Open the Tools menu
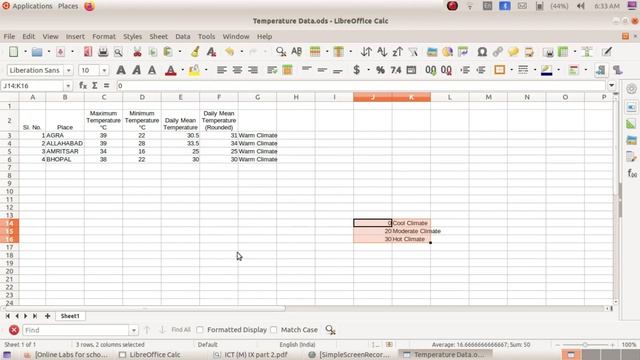This screenshot has height=360, width=640. coord(206,36)
